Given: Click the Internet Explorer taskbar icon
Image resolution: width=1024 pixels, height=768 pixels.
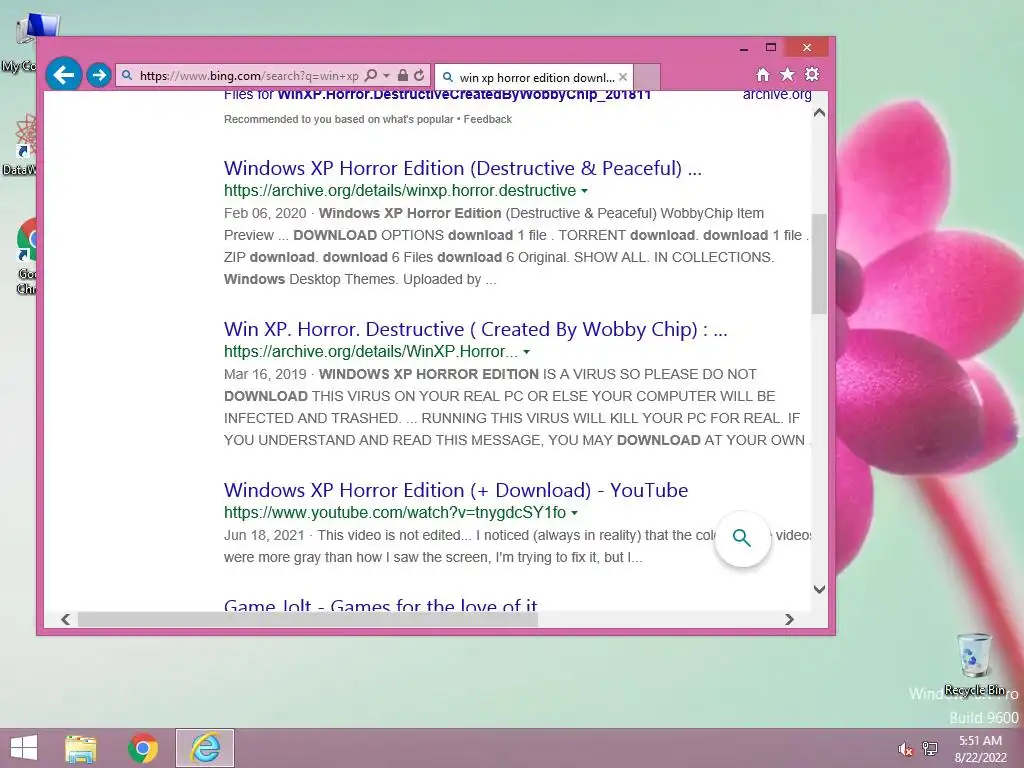Looking at the screenshot, I should 204,748.
